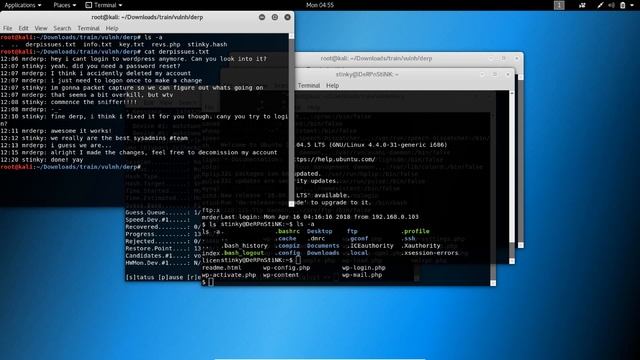Close the front derp terminal window
The height and width of the screenshot is (360, 640).
pyautogui.click(x=287, y=17)
